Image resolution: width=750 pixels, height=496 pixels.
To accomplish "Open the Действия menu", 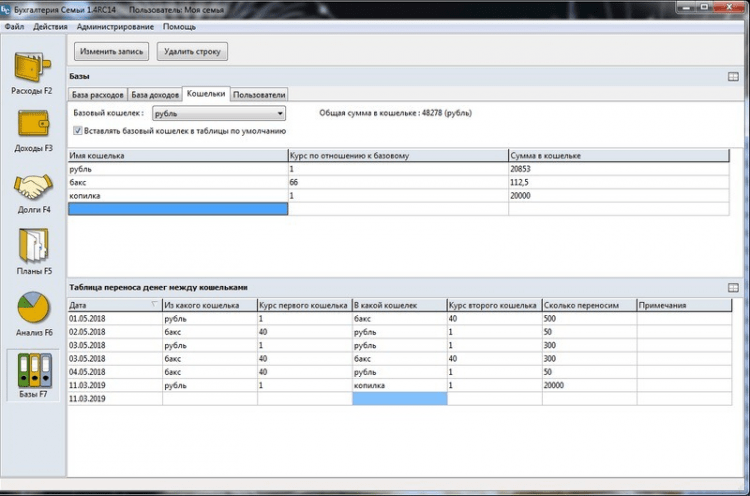I will (x=50, y=27).
